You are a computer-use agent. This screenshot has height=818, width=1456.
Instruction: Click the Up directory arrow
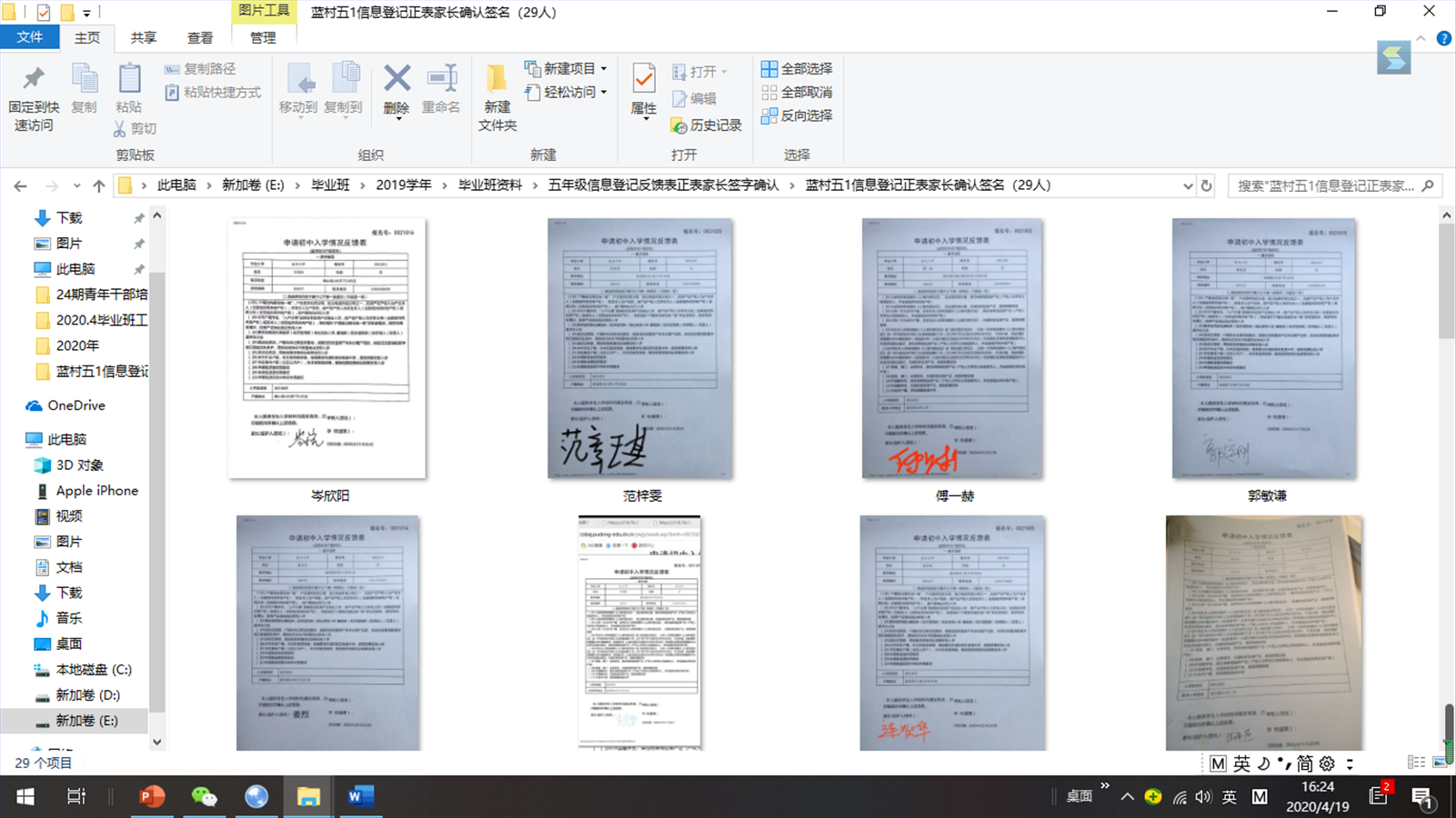point(98,185)
